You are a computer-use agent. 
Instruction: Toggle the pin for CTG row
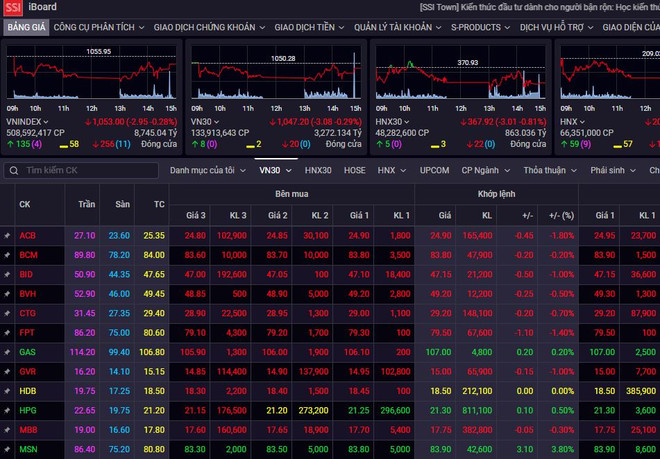[7, 312]
